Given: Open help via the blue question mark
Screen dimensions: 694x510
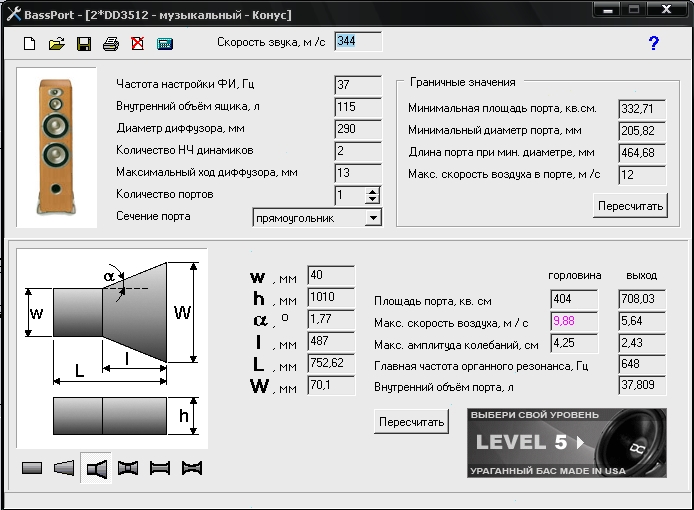Looking at the screenshot, I should (x=654, y=43).
